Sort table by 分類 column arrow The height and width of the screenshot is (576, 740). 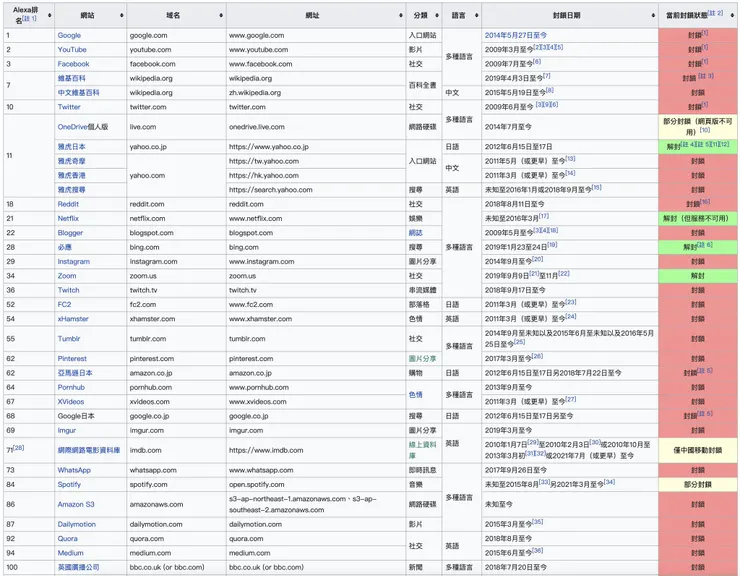(437, 16)
